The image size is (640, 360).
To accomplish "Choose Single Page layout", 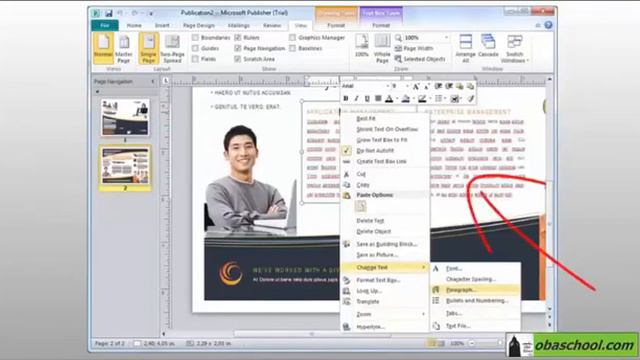I will [149, 49].
